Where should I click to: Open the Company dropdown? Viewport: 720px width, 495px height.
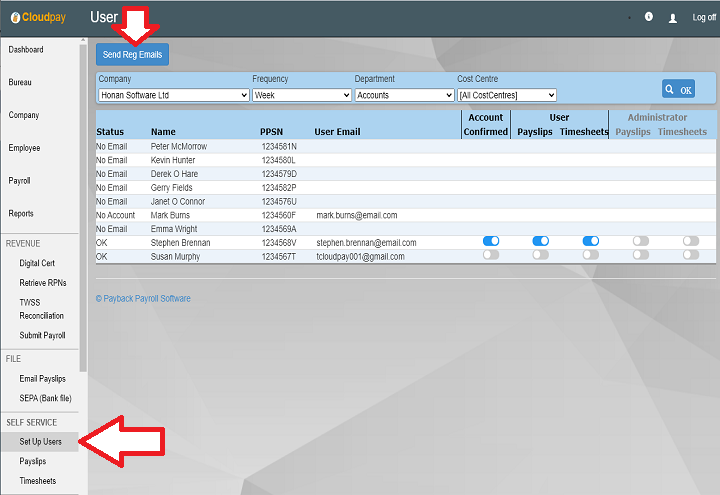click(173, 95)
